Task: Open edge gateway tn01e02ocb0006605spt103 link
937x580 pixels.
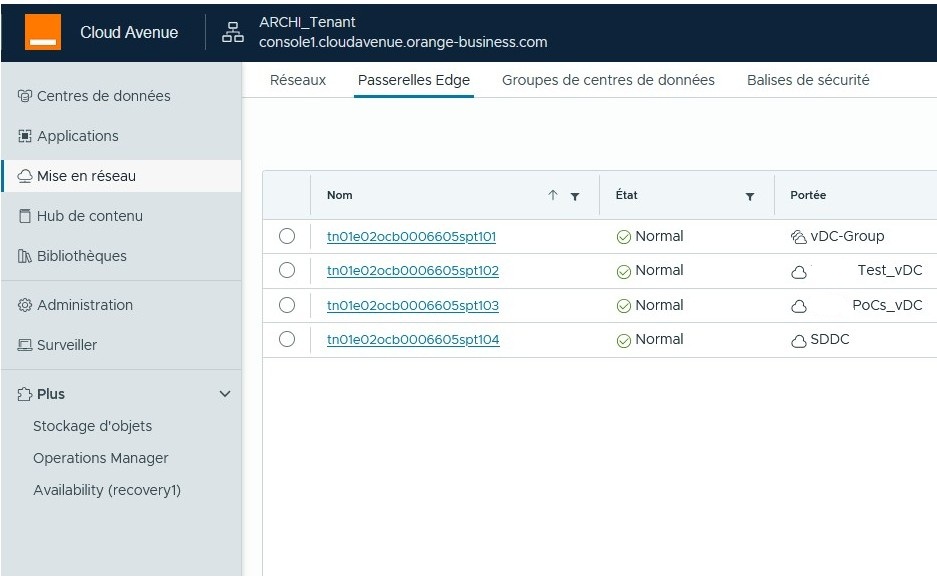Action: click(x=413, y=305)
